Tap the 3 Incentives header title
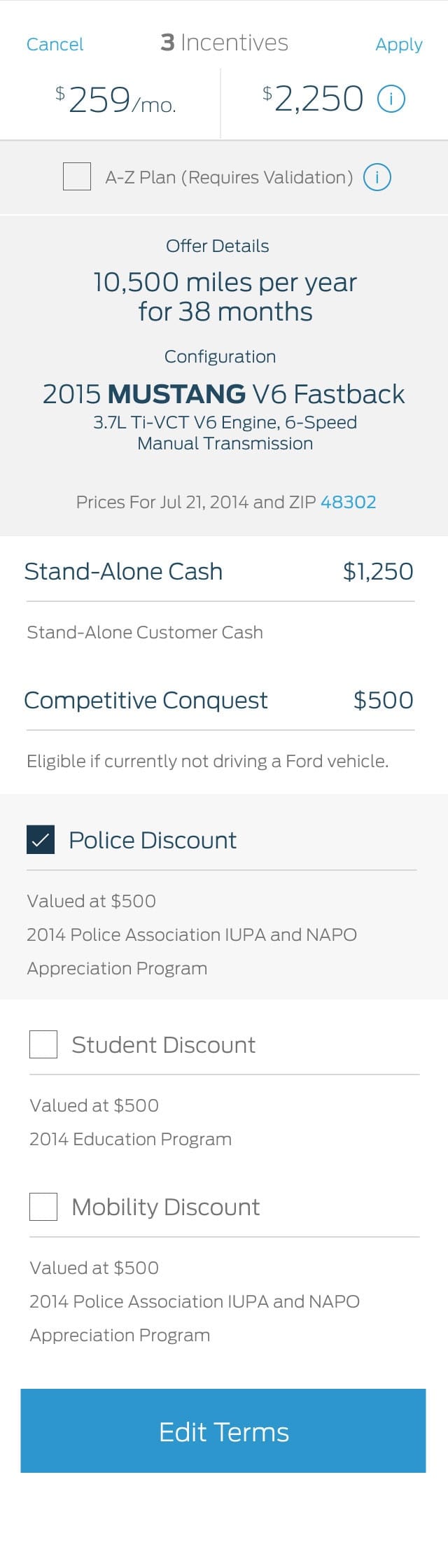Screen dimensions: 448x1568 click(224, 43)
